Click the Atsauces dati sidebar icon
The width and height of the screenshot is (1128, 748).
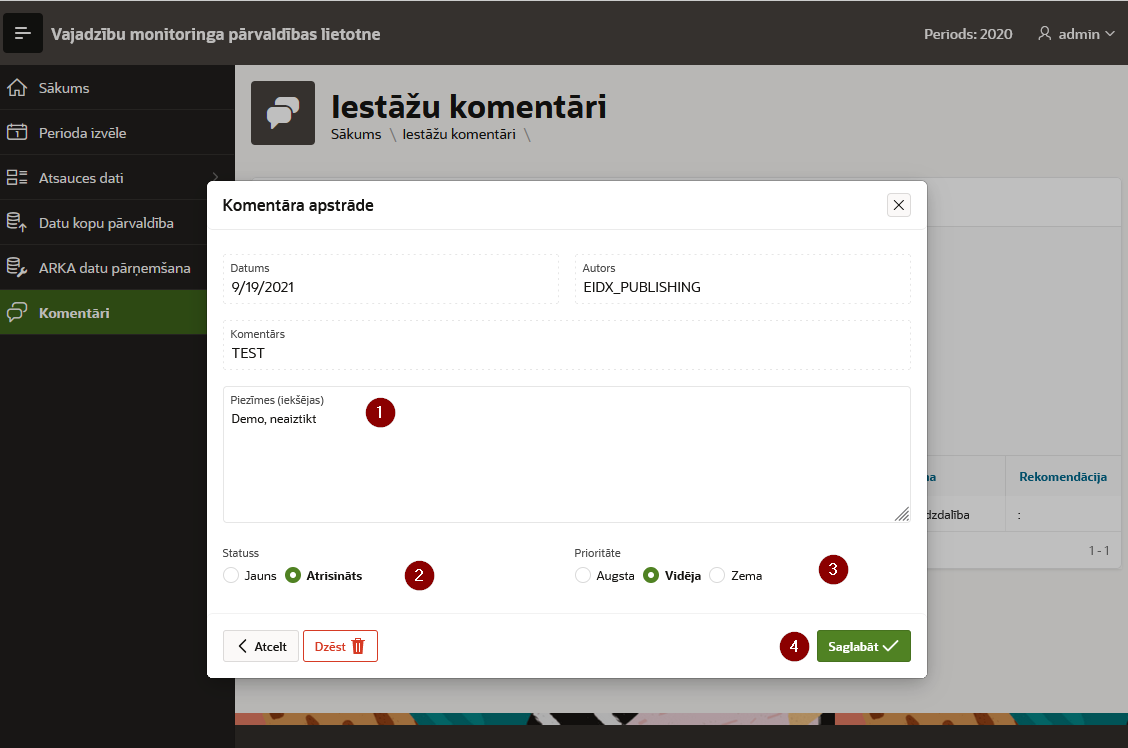[x=15, y=177]
